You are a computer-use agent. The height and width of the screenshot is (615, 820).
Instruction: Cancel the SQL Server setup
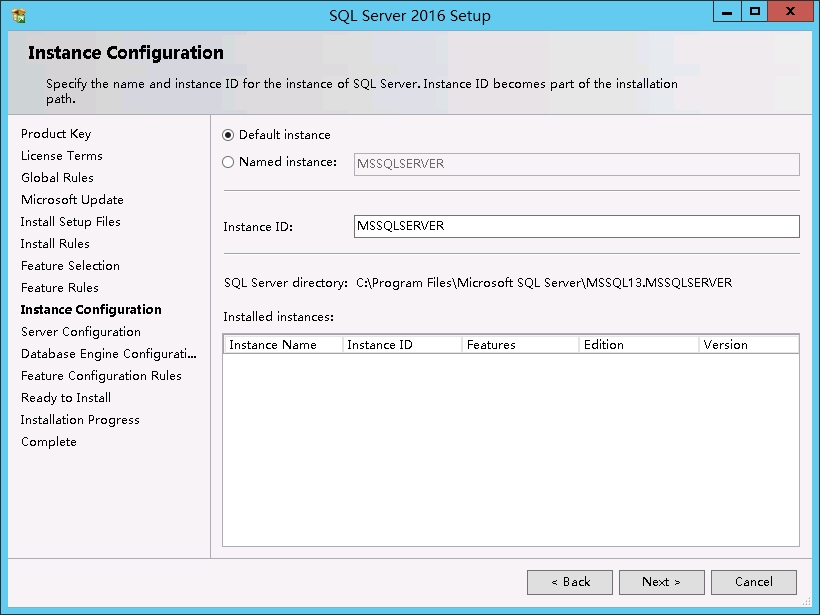[x=754, y=582]
